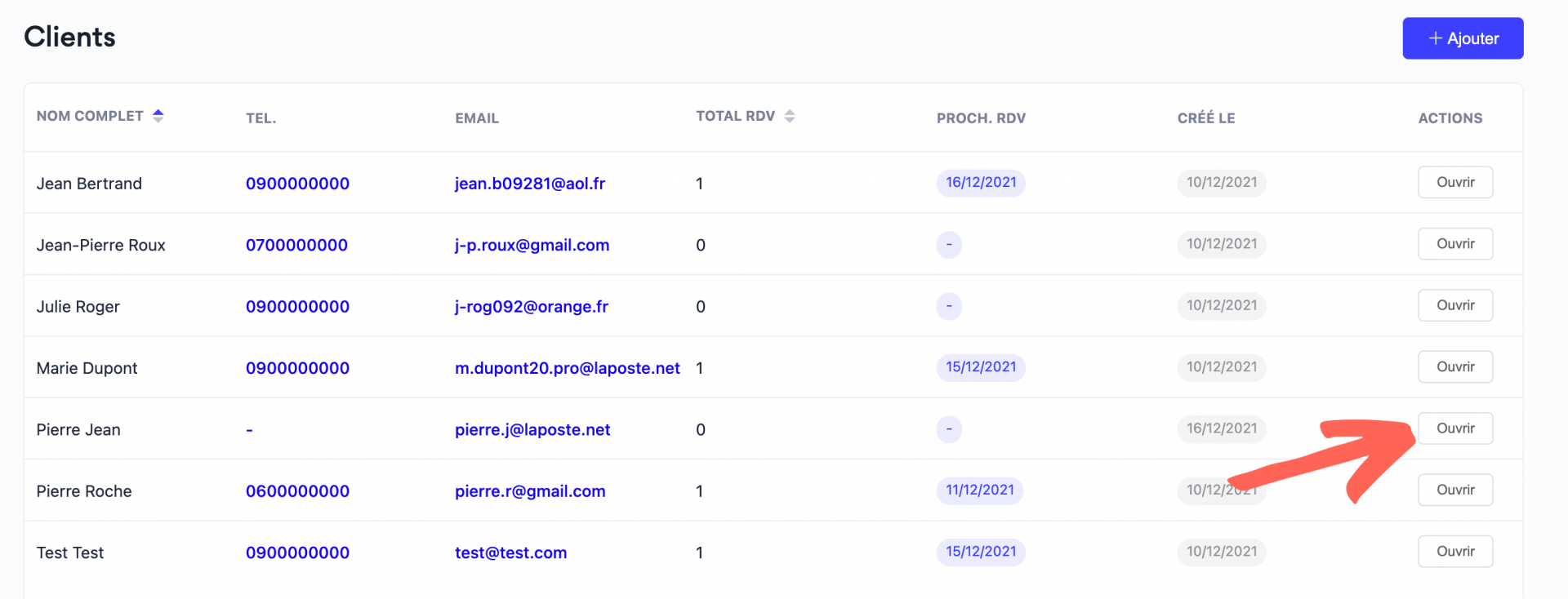Sort by Nom Complet arrow icon
Image resolution: width=1568 pixels, height=599 pixels.
[x=158, y=116]
